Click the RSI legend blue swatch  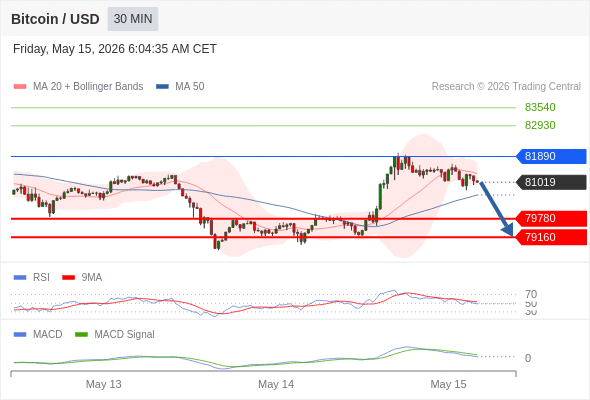pos(20,278)
